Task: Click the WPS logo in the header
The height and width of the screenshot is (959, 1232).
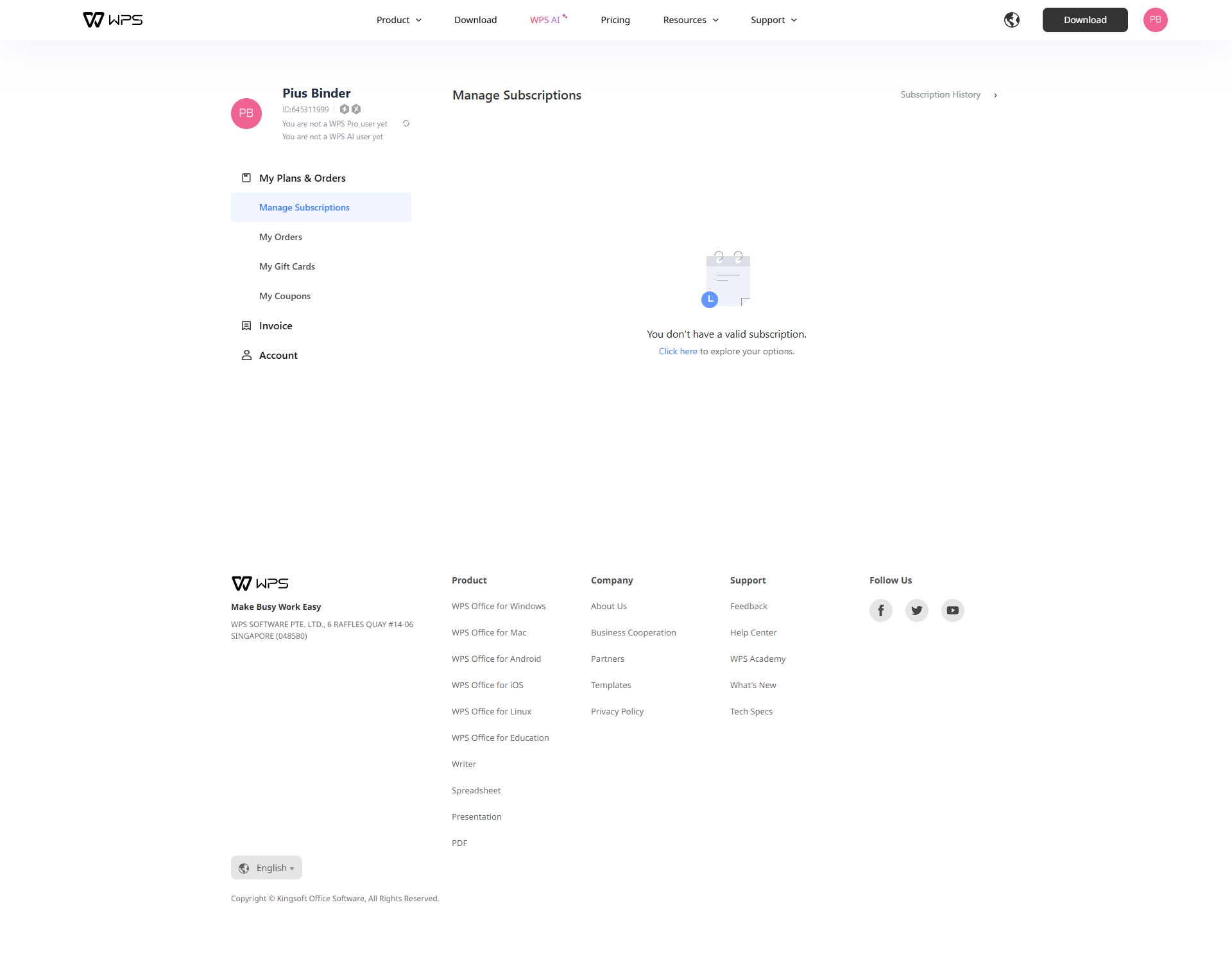Action: pyautogui.click(x=113, y=20)
